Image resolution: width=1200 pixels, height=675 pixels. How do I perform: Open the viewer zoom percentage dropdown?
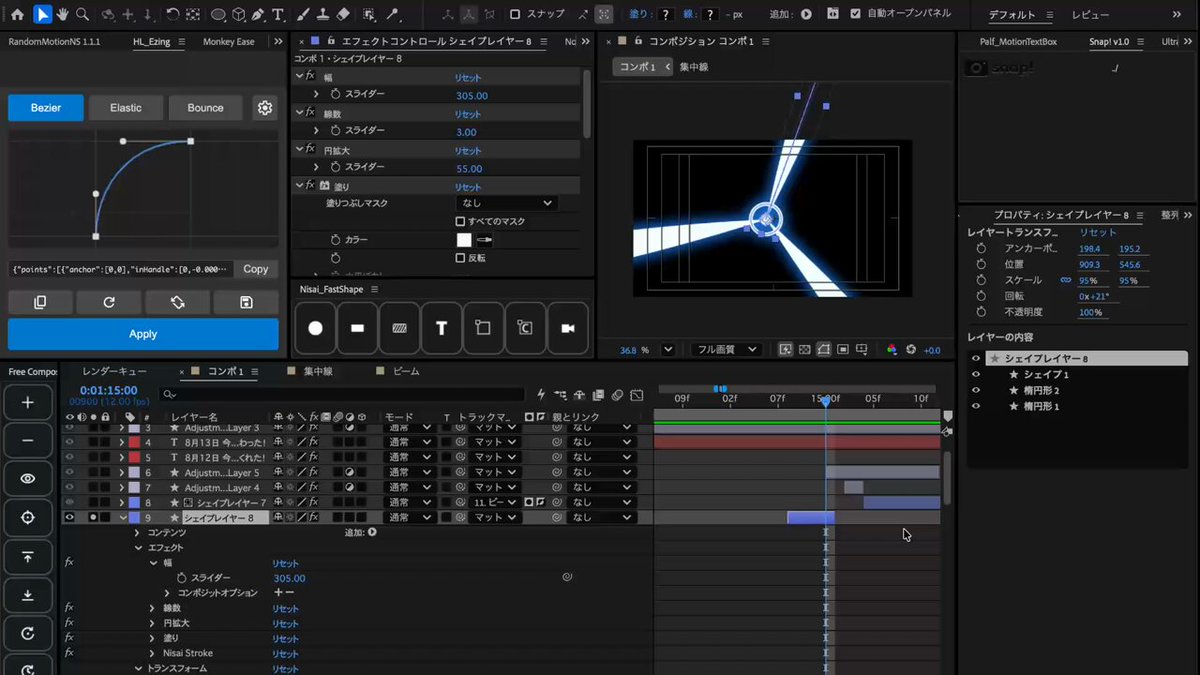(x=668, y=350)
